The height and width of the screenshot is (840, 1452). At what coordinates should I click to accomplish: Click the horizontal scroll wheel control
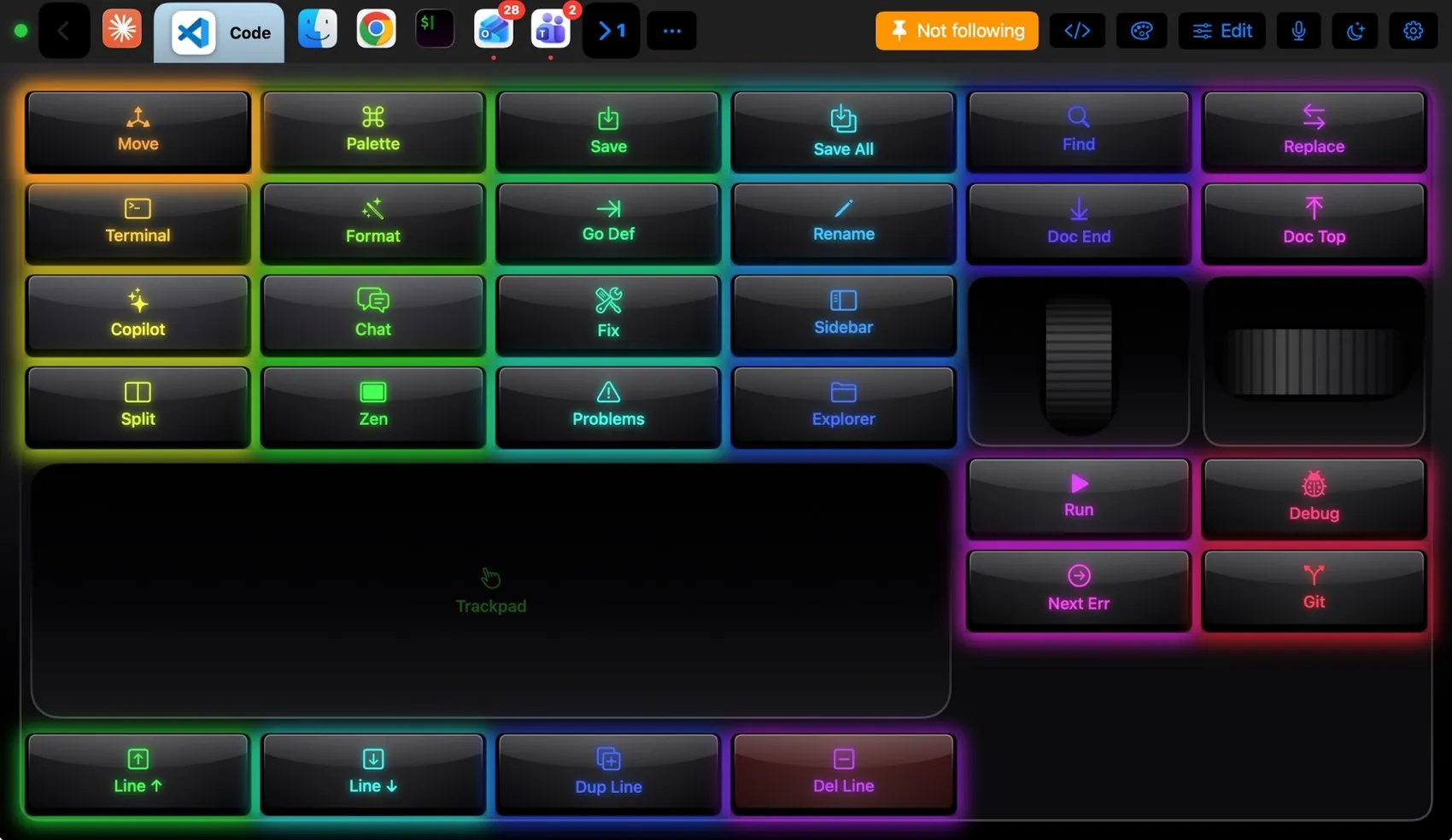click(x=1314, y=361)
